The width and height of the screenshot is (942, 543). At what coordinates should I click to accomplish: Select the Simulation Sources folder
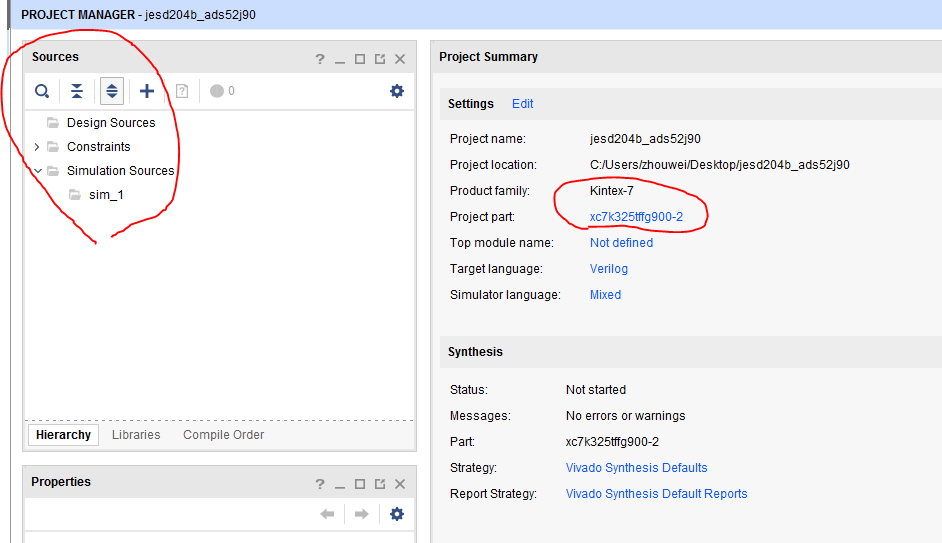click(x=120, y=171)
